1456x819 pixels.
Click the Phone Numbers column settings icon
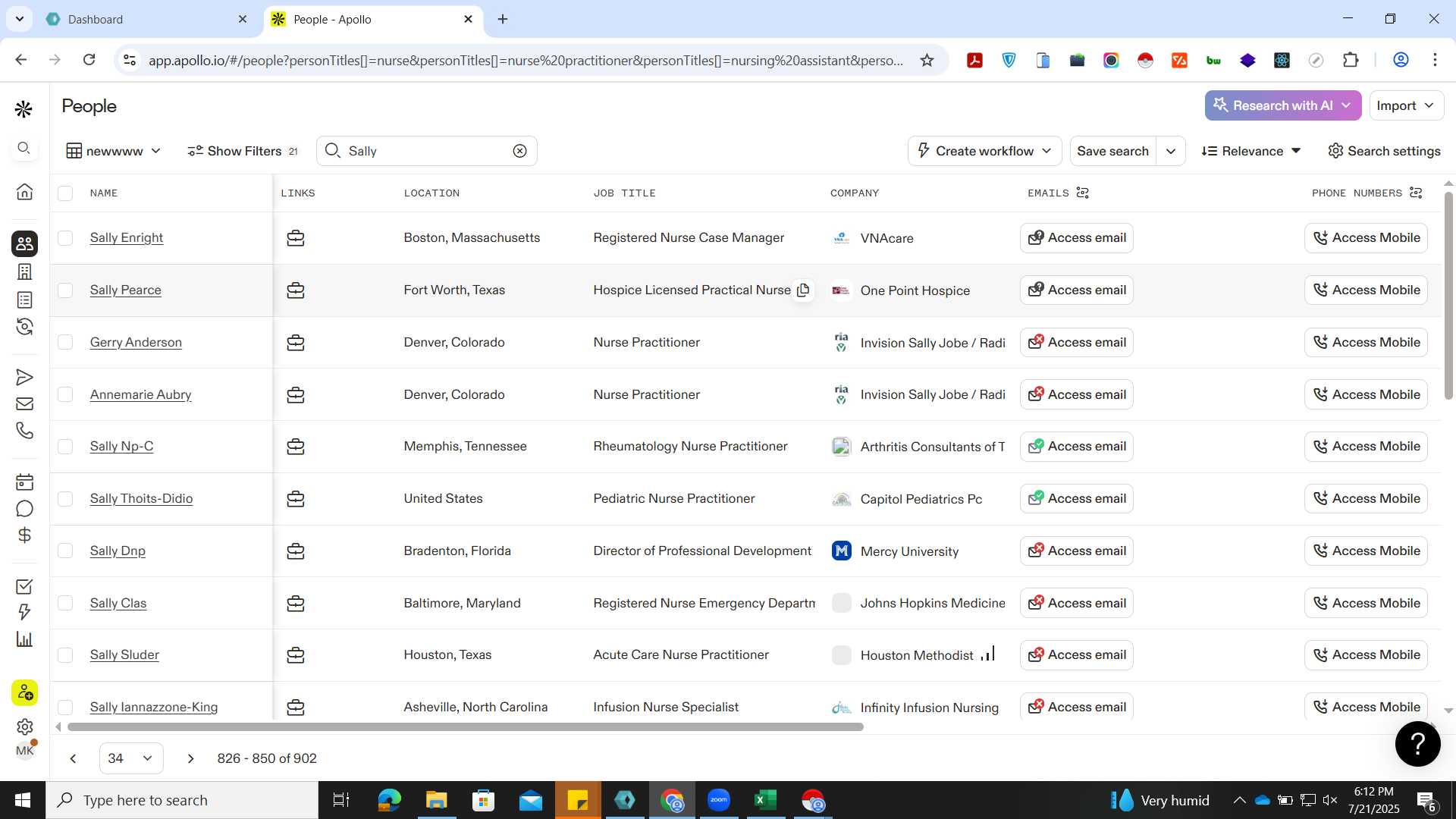click(1416, 193)
